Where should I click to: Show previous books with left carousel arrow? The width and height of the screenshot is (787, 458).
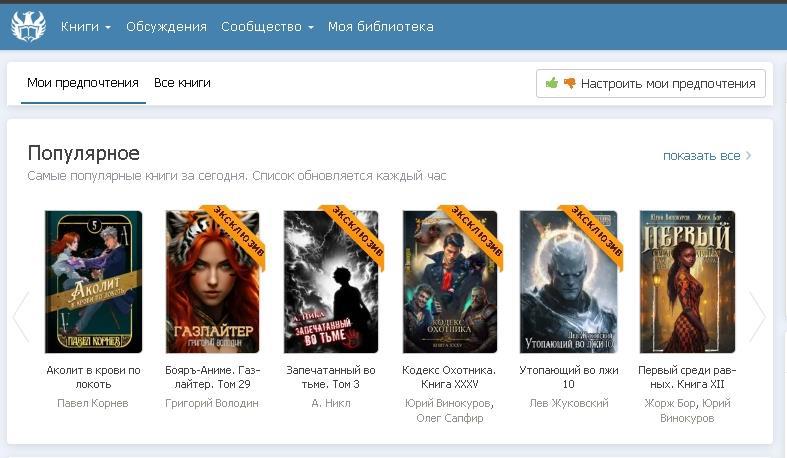[21, 317]
